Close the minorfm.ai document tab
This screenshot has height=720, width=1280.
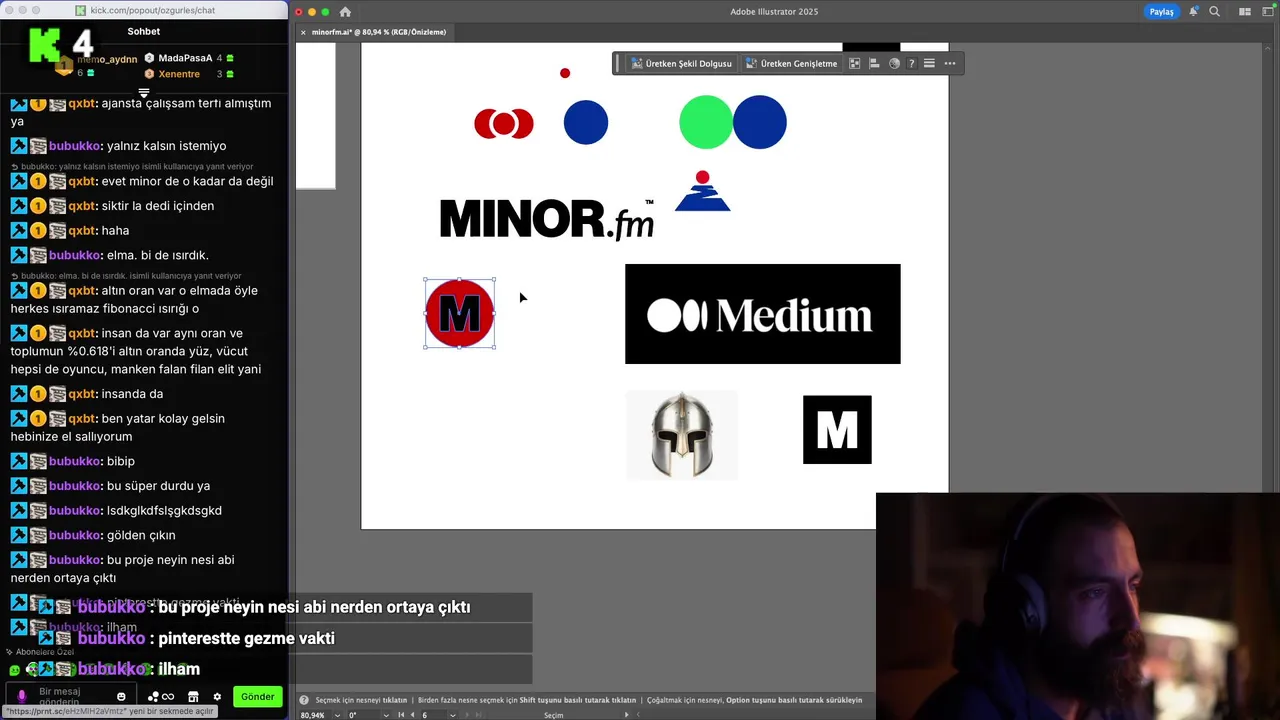[x=303, y=32]
